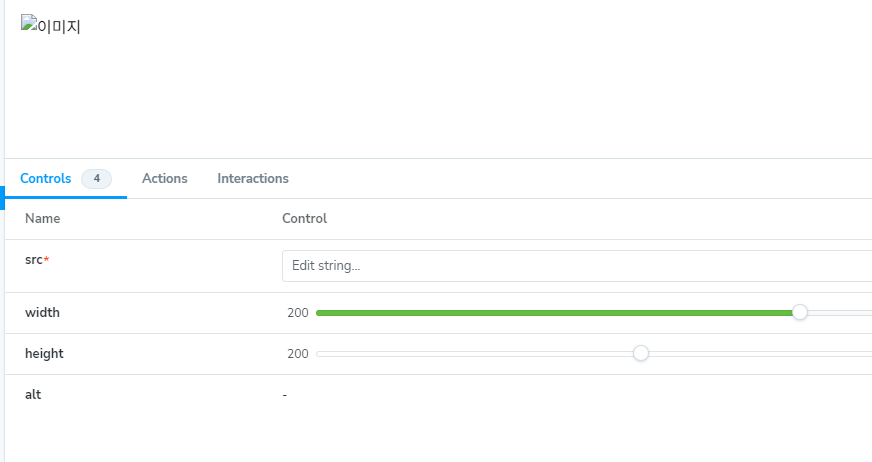Click the alt dash placeholder value
The image size is (872, 462).
point(285,395)
